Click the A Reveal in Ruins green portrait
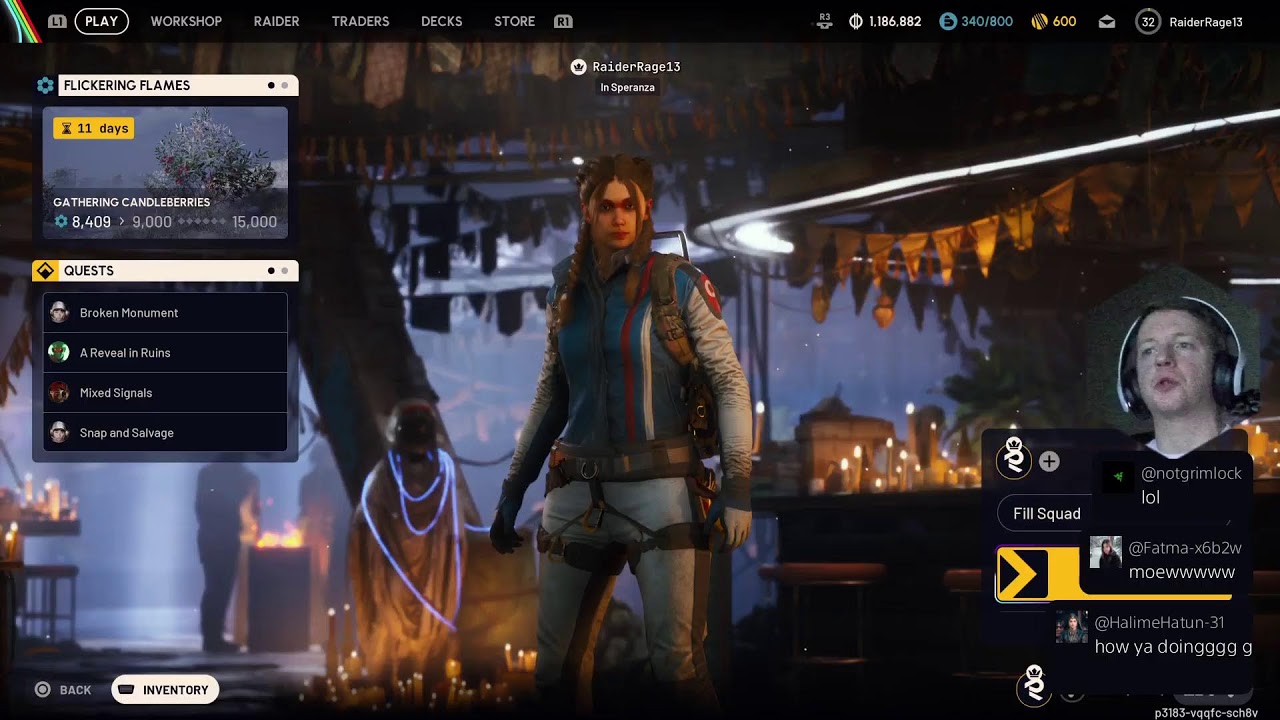 [x=59, y=352]
